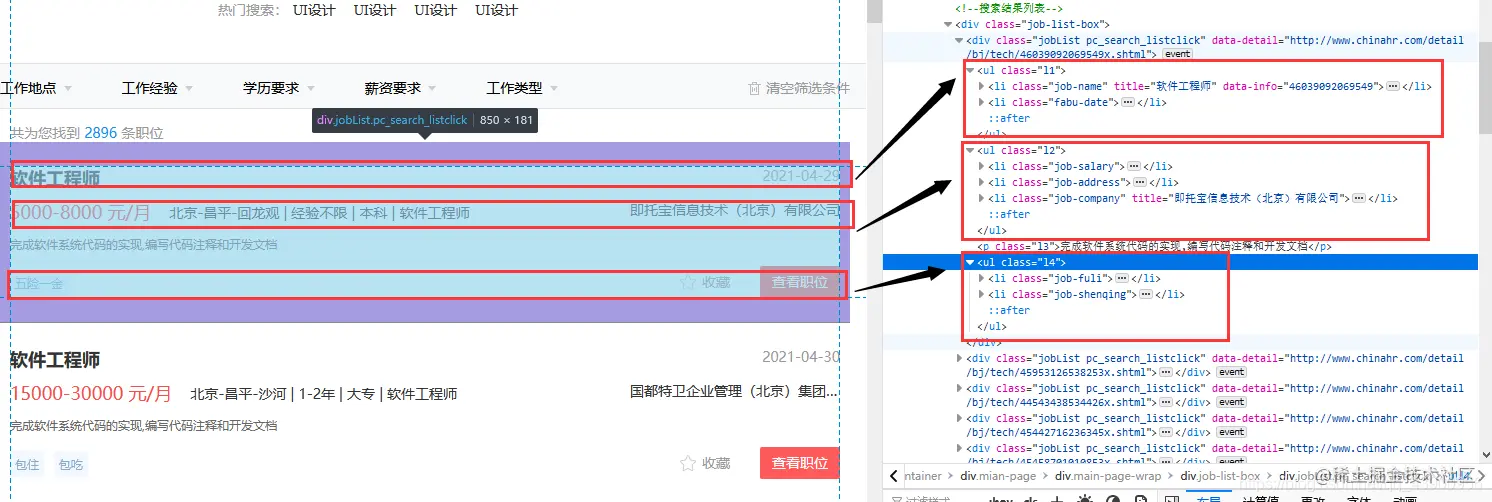The image size is (1492, 502).
Task: Click the event badge for 44543438534426x.shtml
Action: pyautogui.click(x=1232, y=402)
